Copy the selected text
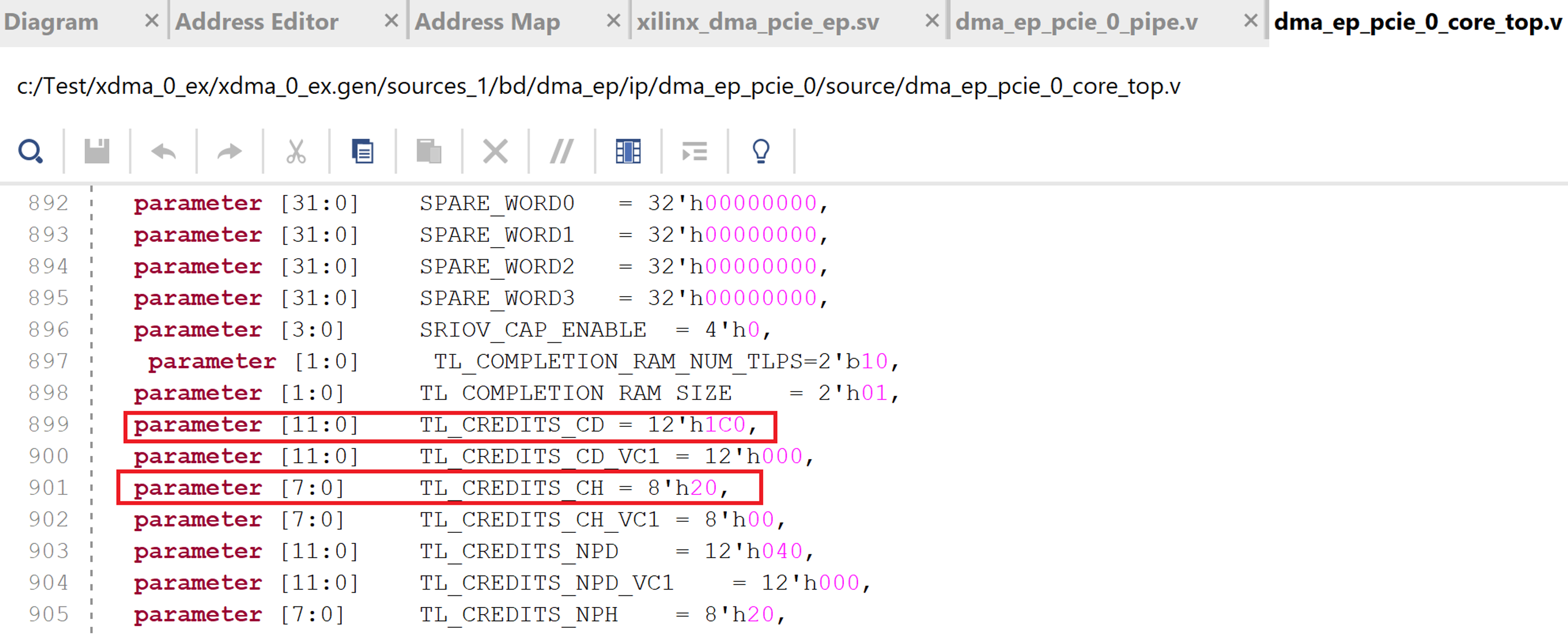1568x635 pixels. pos(363,151)
